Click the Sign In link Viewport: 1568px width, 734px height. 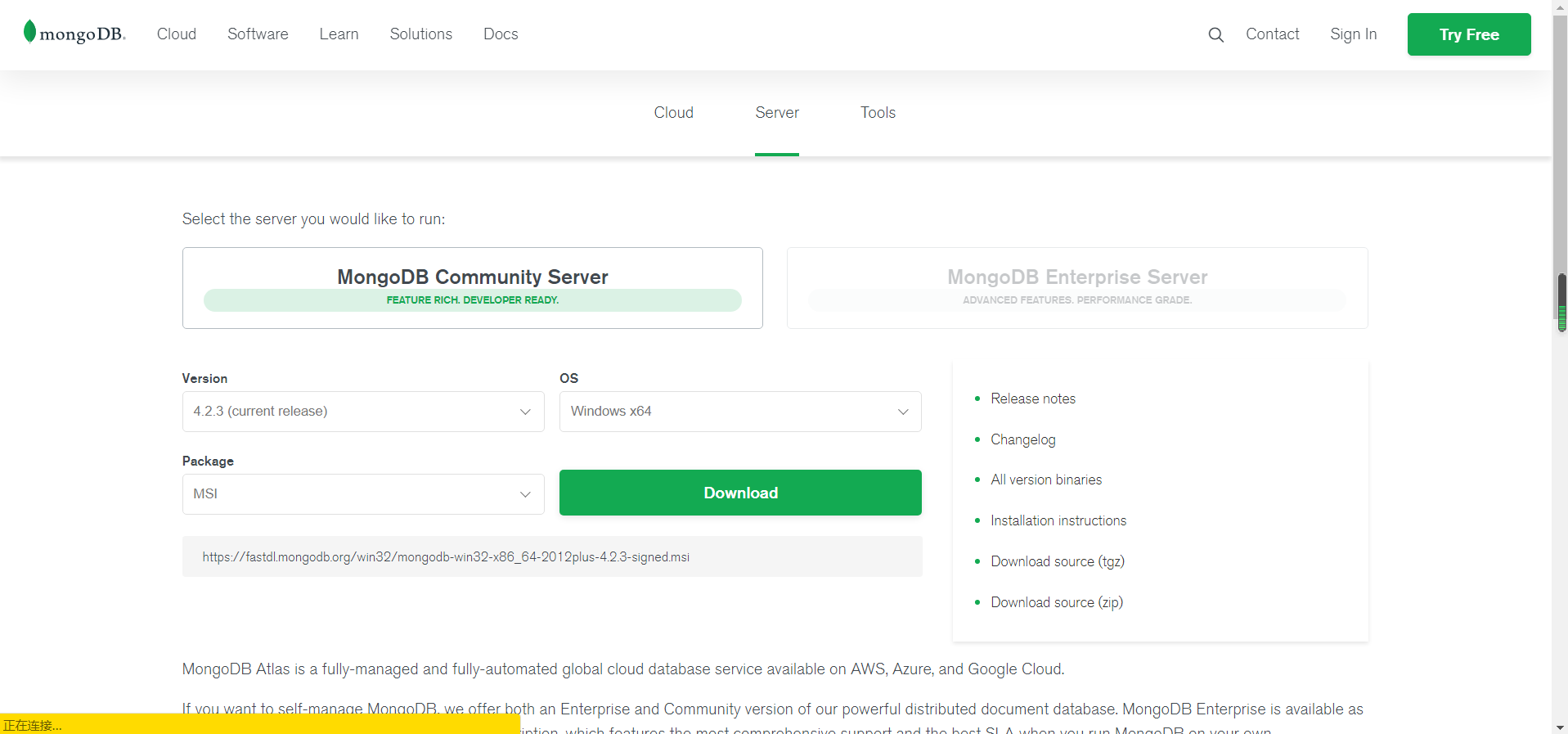1353,34
